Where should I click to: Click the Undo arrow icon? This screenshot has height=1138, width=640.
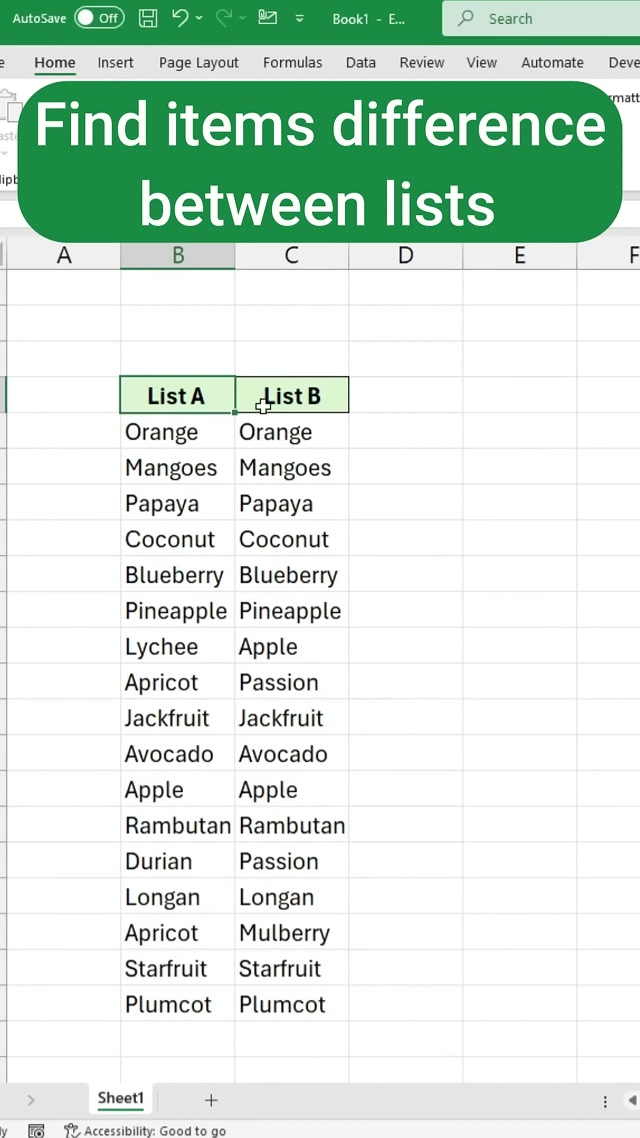[x=180, y=18]
